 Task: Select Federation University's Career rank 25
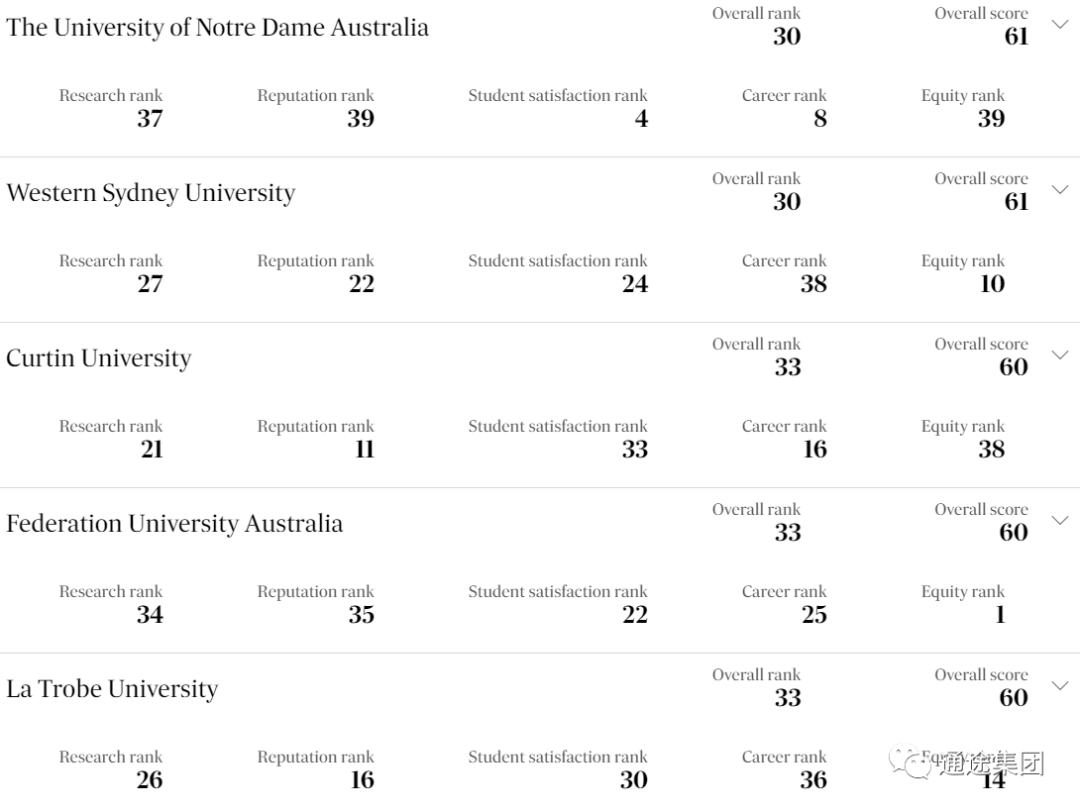pos(814,615)
